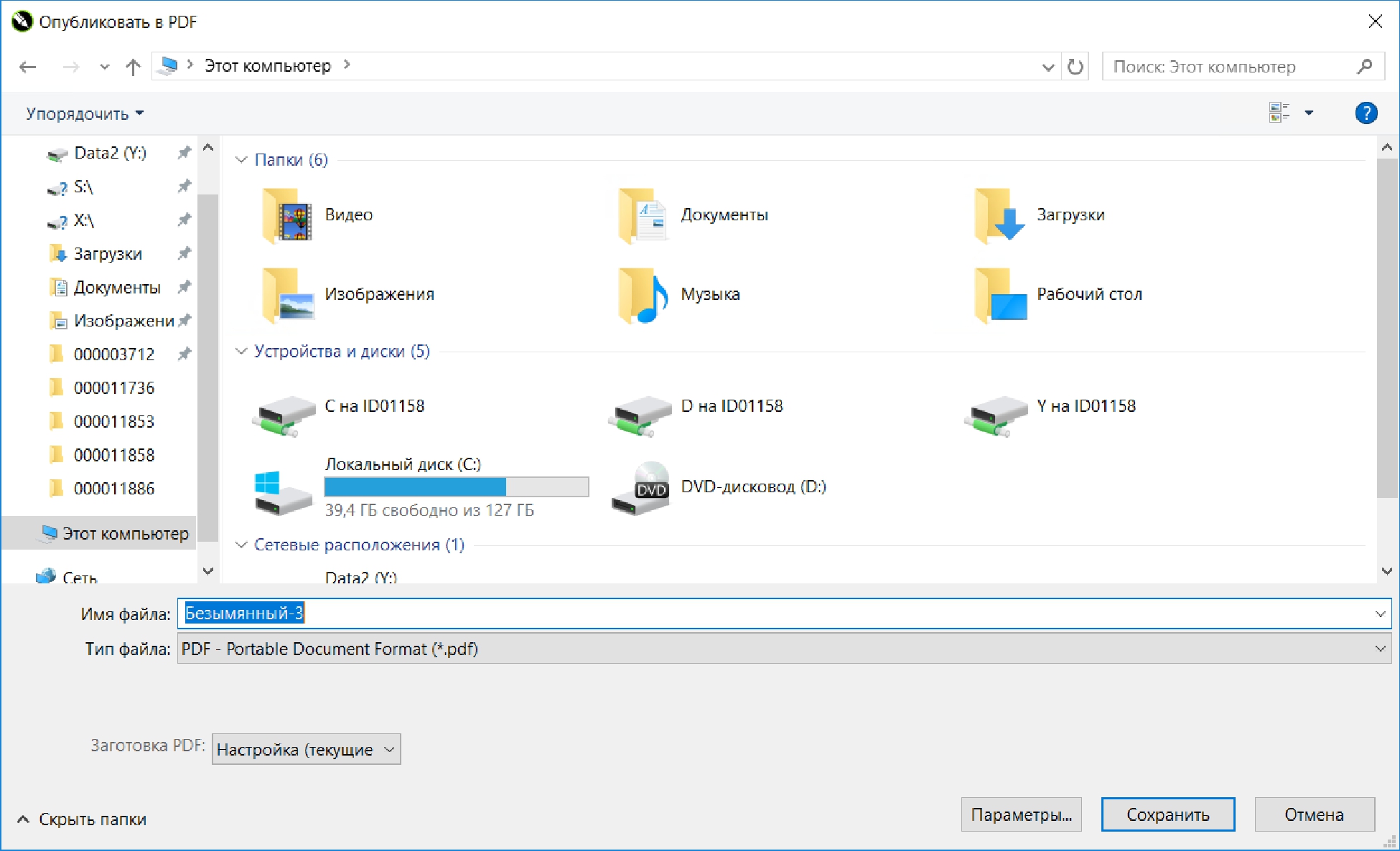Click the Имя файла input field
The width and height of the screenshot is (1400, 851).
(x=784, y=613)
